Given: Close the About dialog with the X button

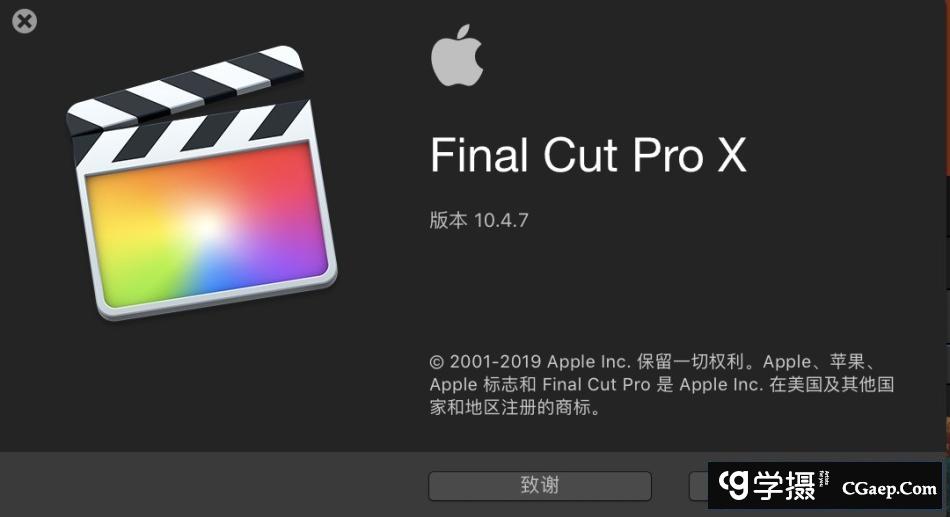Looking at the screenshot, I should [x=24, y=21].
